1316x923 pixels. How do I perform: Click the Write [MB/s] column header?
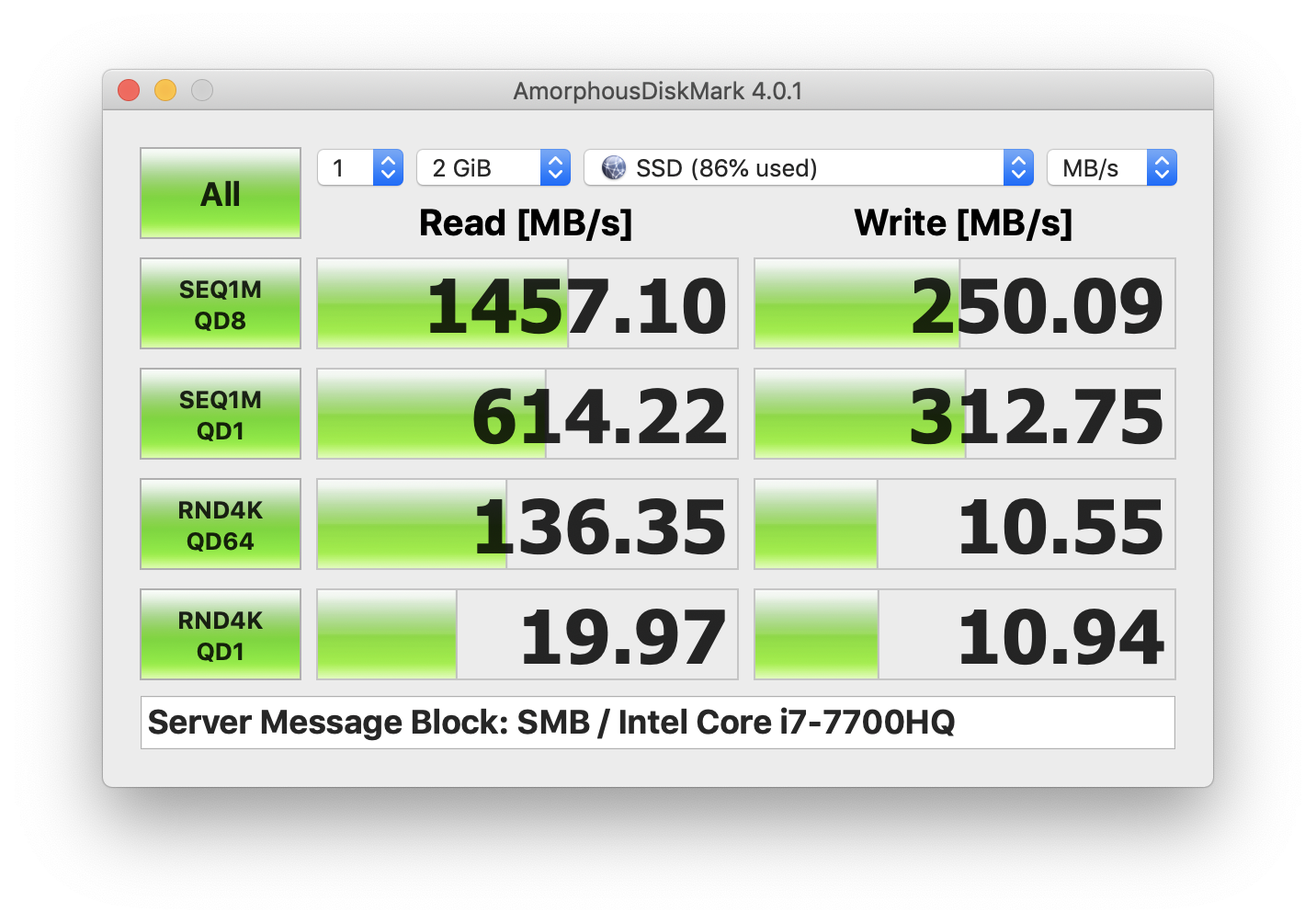point(963,223)
